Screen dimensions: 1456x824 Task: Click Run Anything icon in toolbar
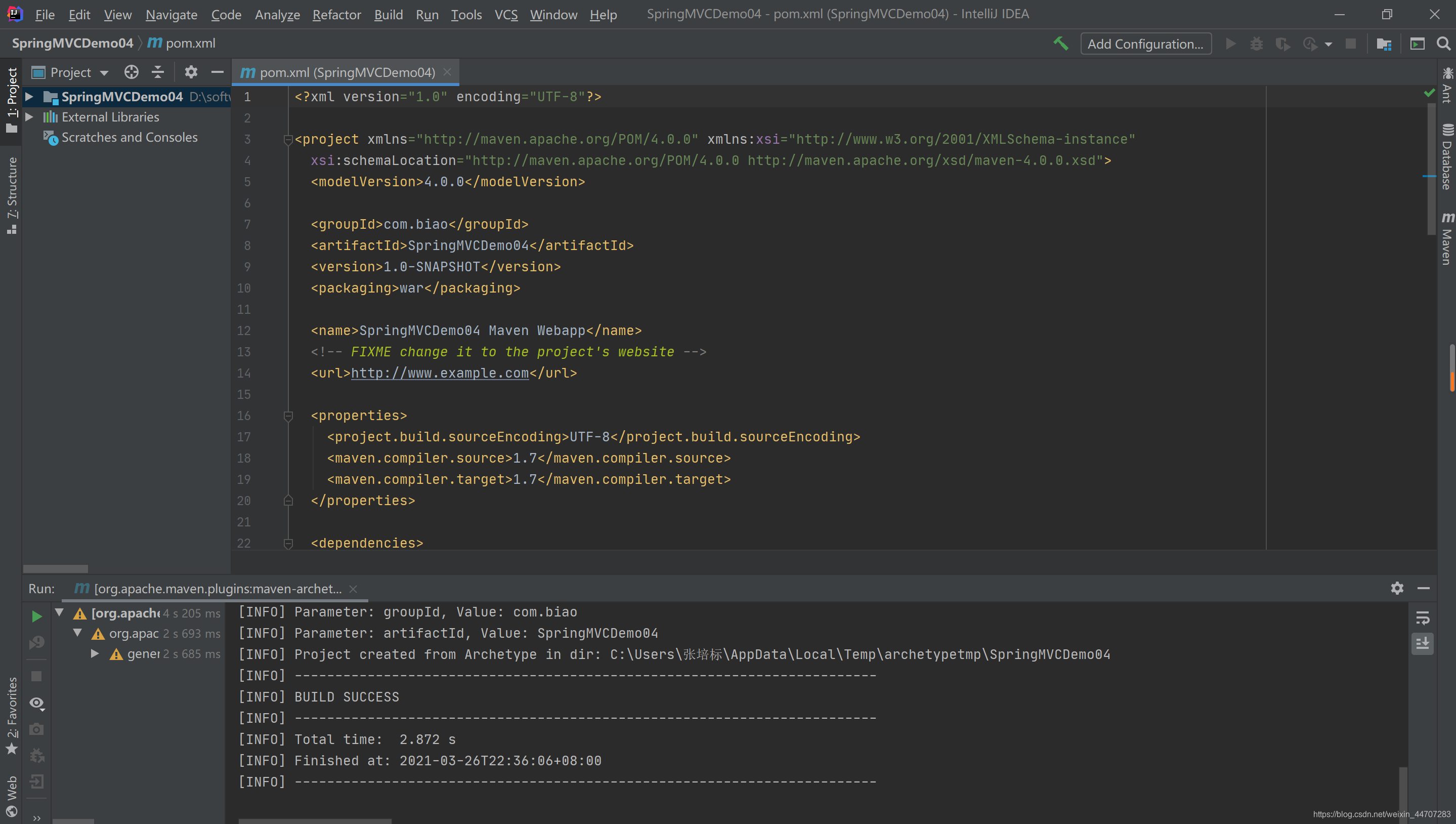1417,44
